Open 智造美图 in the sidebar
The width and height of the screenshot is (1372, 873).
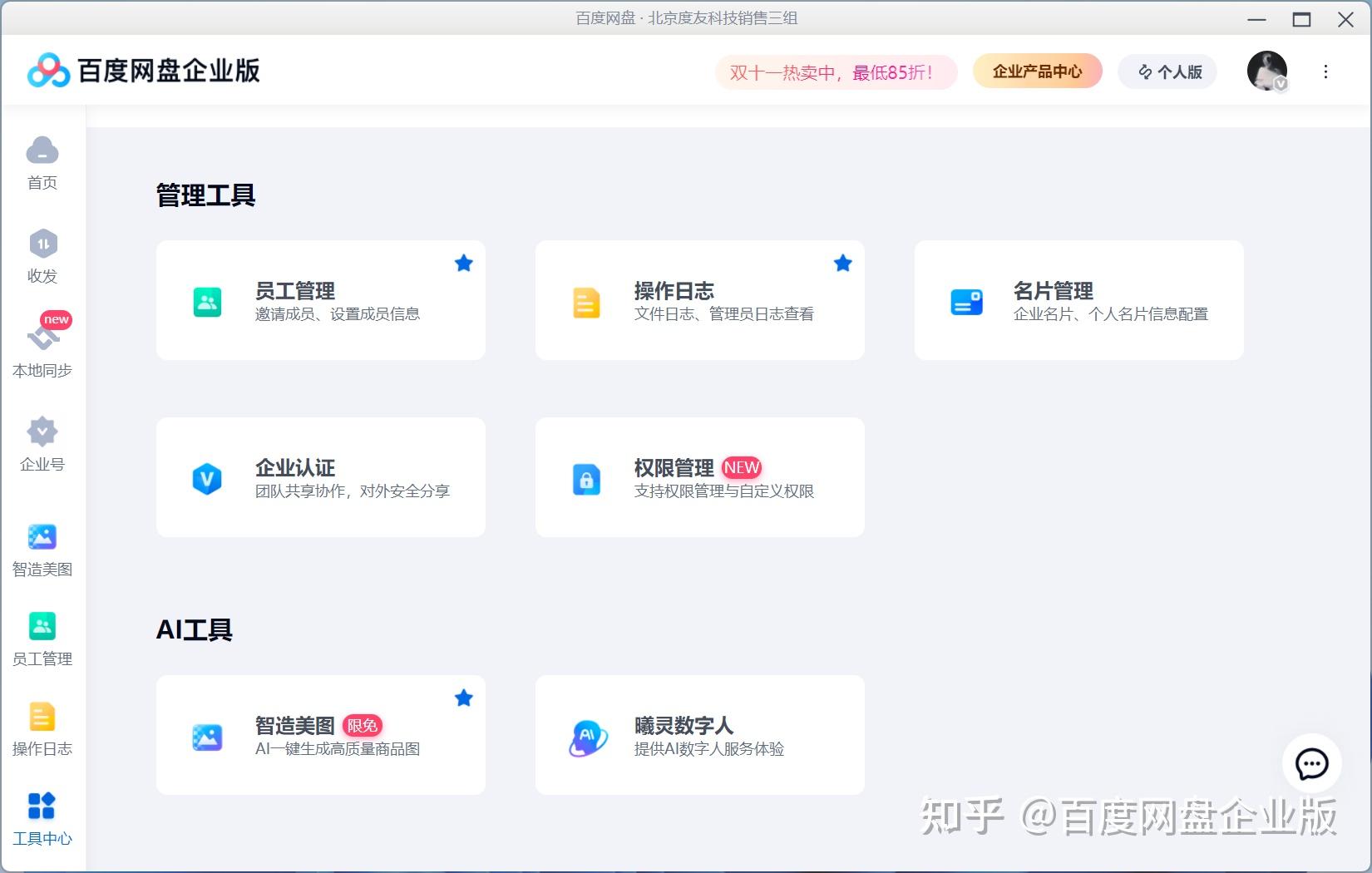tap(42, 550)
